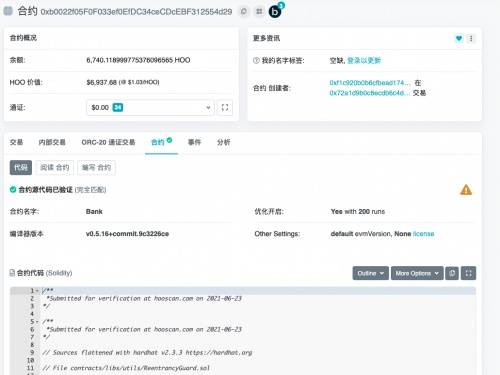Open the 事件 tab

[194, 142]
